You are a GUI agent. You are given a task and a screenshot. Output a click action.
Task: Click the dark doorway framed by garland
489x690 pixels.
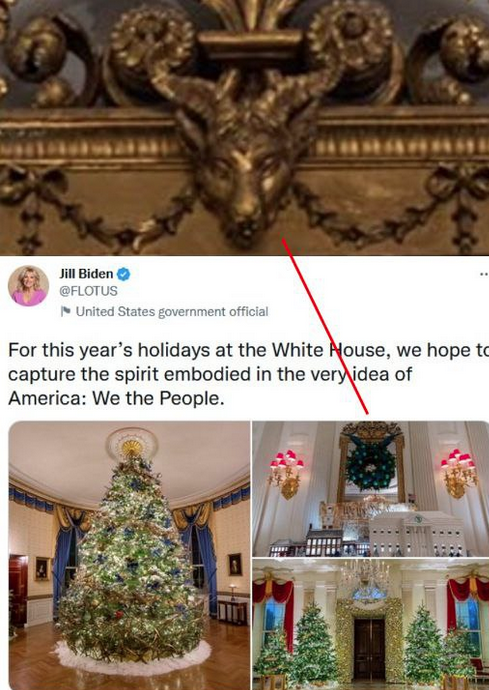click(x=369, y=648)
